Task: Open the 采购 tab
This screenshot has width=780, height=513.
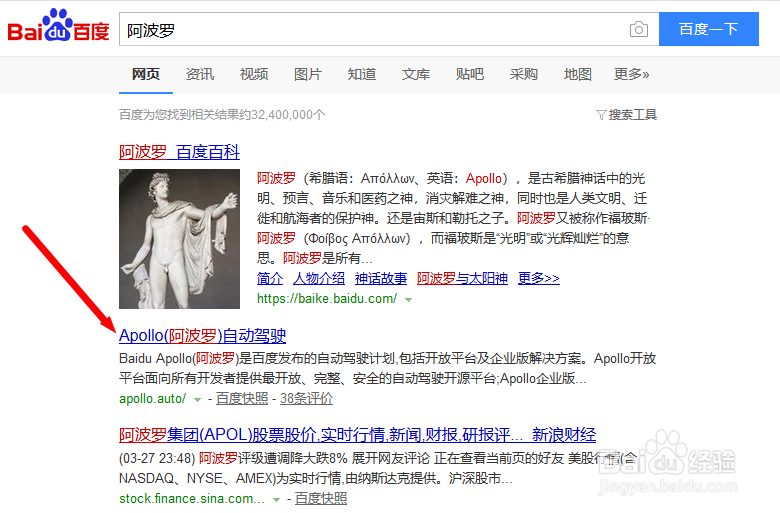Action: [x=523, y=74]
